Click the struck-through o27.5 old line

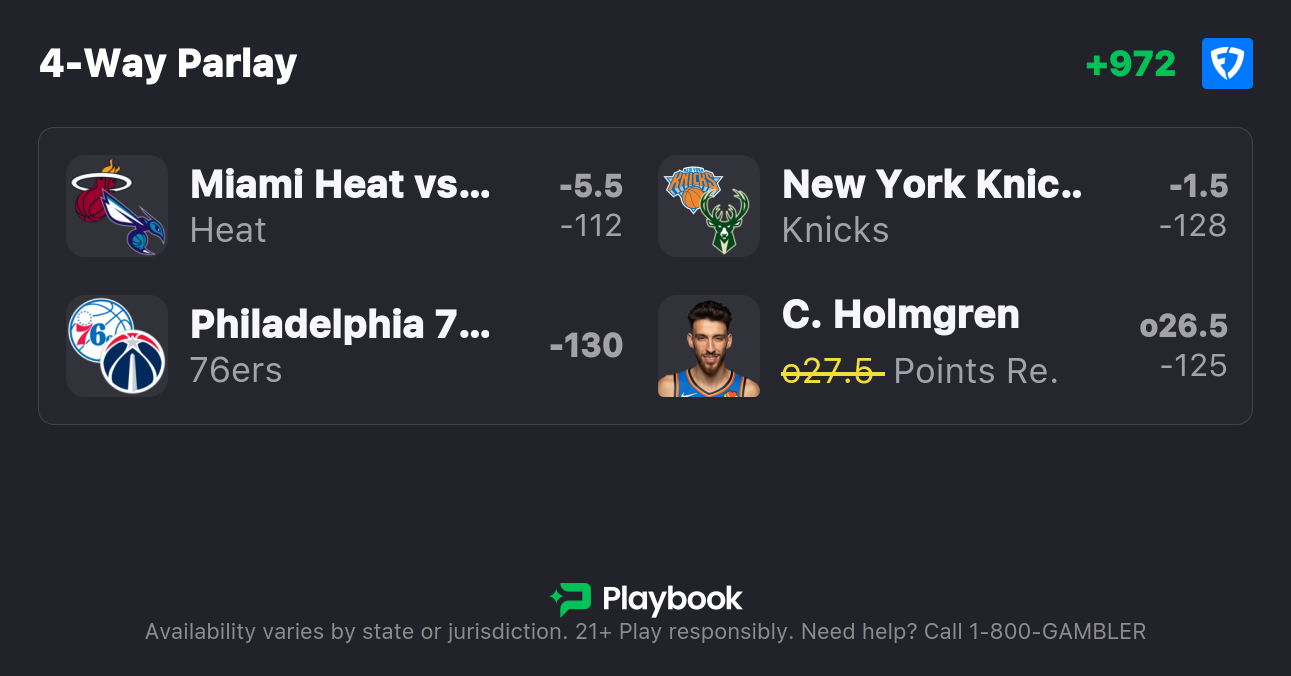pyautogui.click(x=832, y=372)
